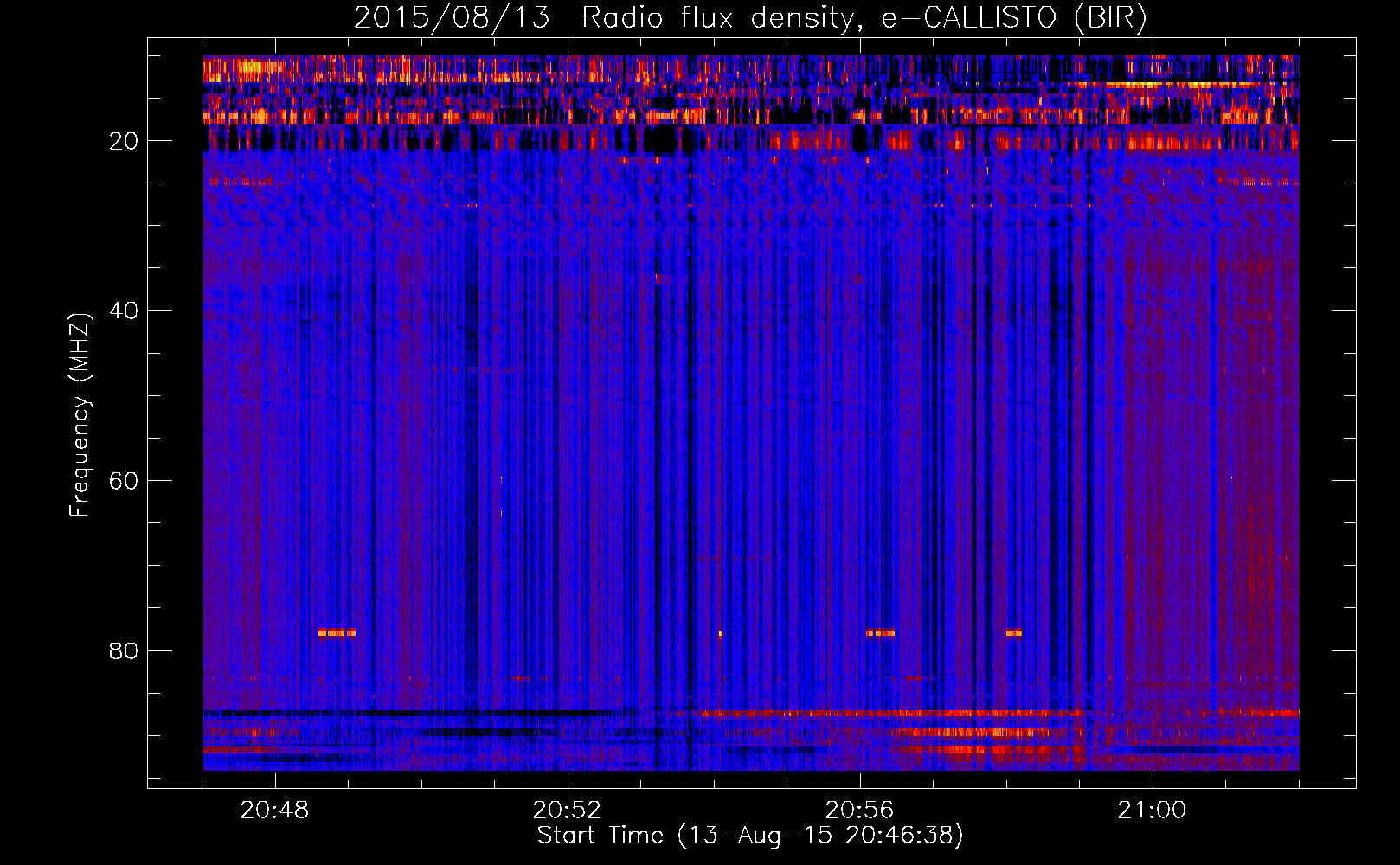This screenshot has height=865, width=1400.
Task: Click the 20:56 time tick label
Action: coord(859,811)
